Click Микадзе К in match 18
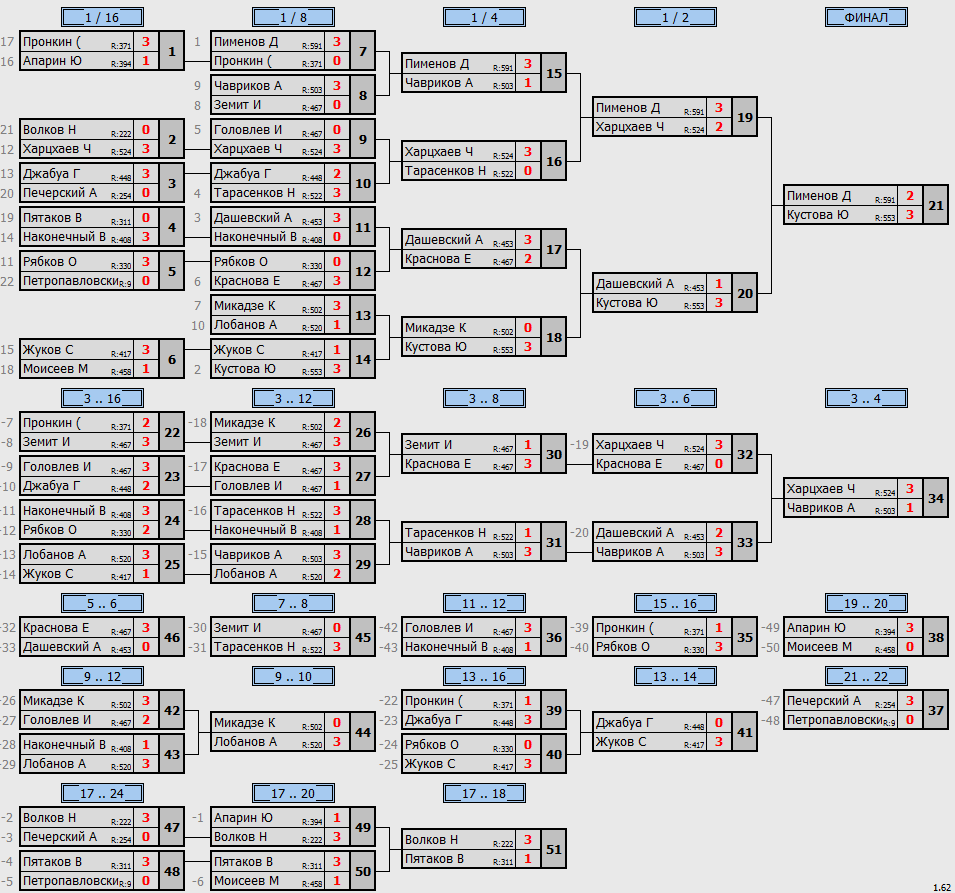Image resolution: width=955 pixels, height=893 pixels. click(x=435, y=328)
